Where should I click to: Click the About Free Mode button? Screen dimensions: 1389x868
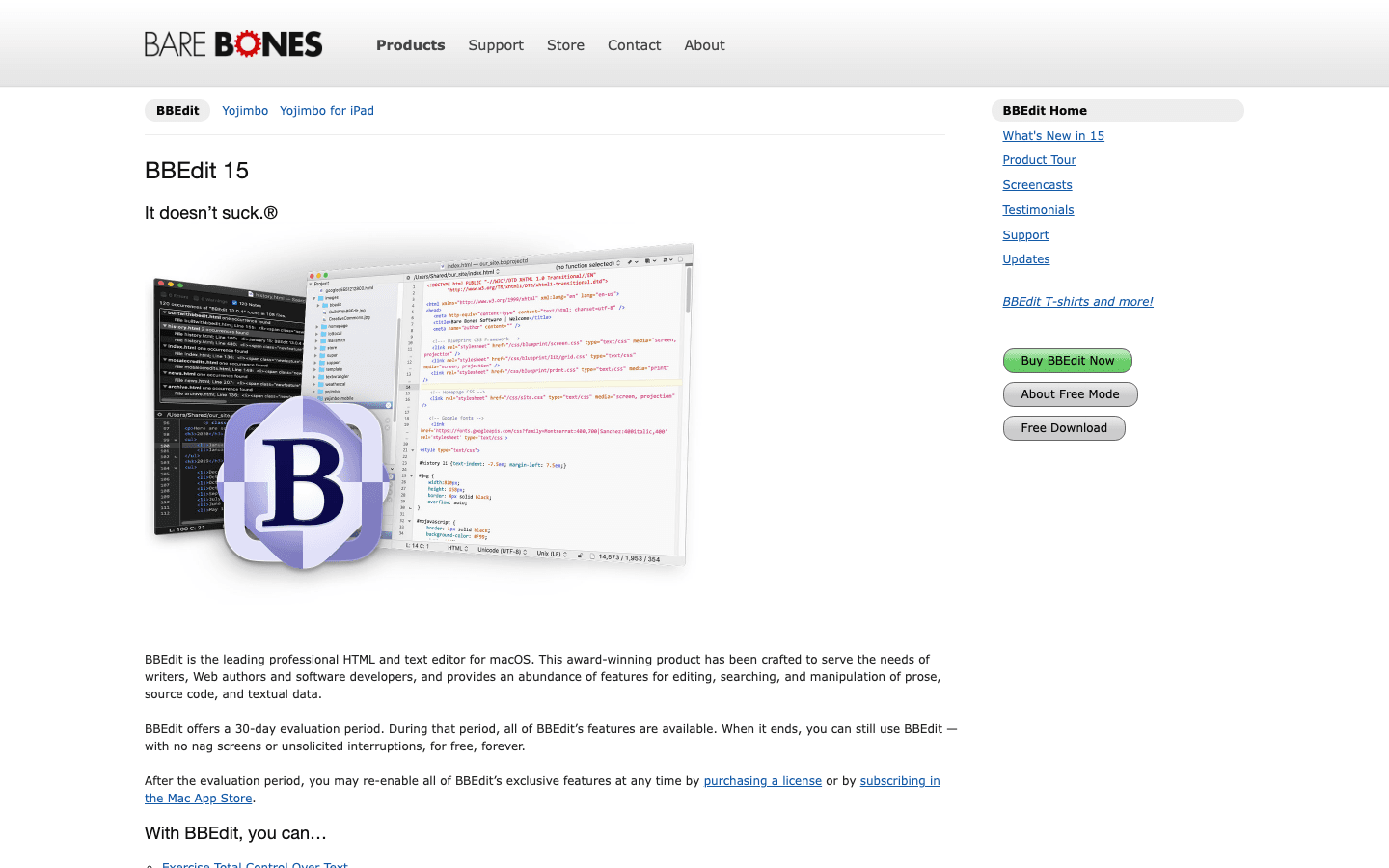point(1070,393)
